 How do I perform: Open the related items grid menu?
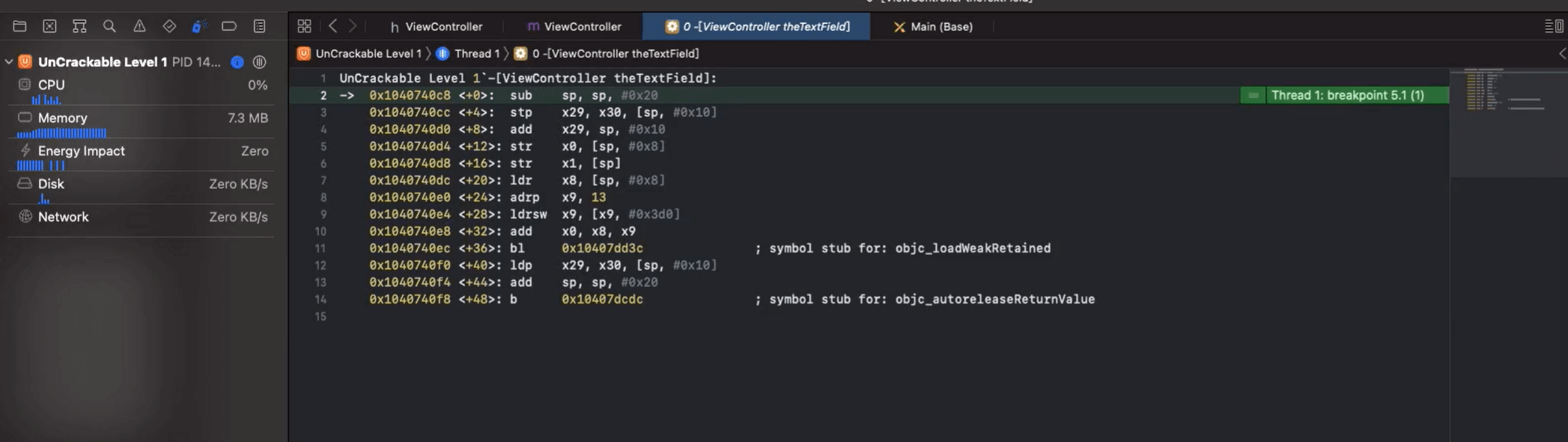[304, 26]
